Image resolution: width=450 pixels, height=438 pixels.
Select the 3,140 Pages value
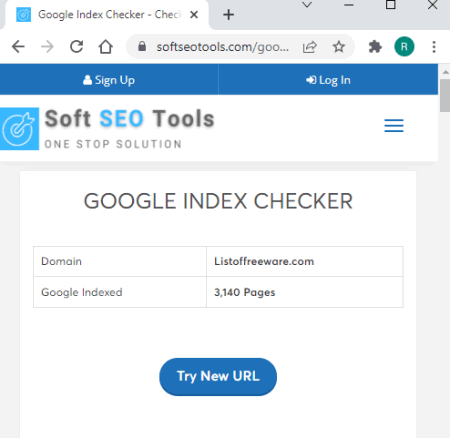(x=245, y=292)
